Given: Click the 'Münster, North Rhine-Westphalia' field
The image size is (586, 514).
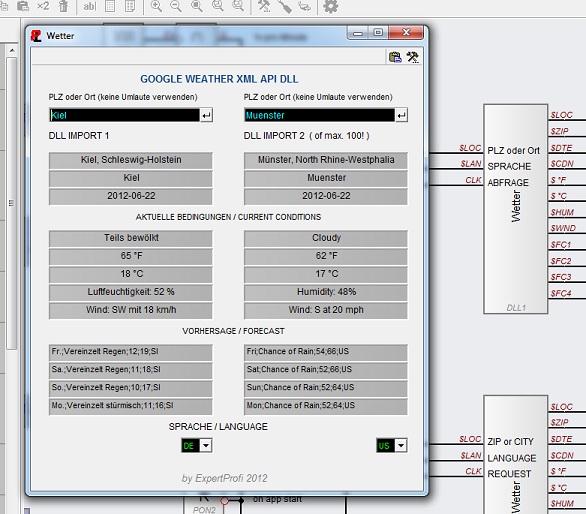Looking at the screenshot, I should [326, 160].
